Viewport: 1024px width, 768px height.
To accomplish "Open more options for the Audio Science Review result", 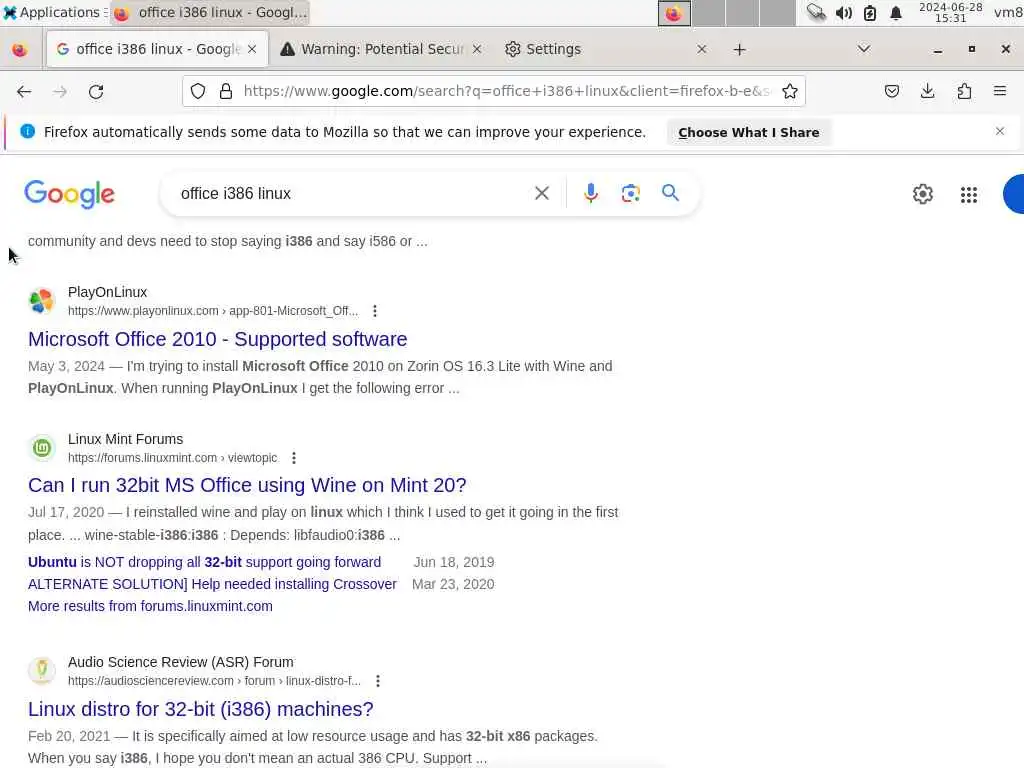I will [x=377, y=681].
